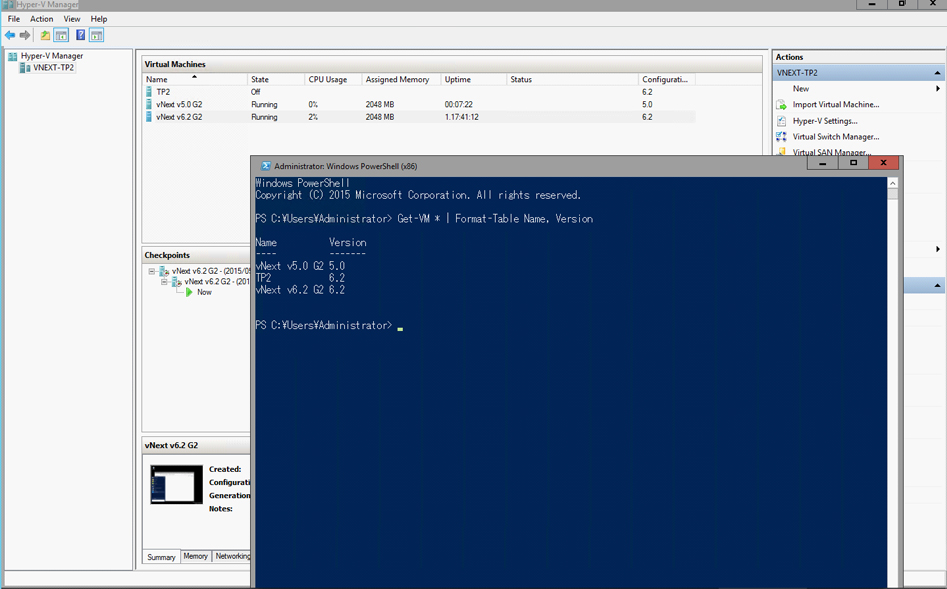Collapse the VNEXT-TP2 section in Actions pane
This screenshot has width=947, height=589.
[x=937, y=73]
